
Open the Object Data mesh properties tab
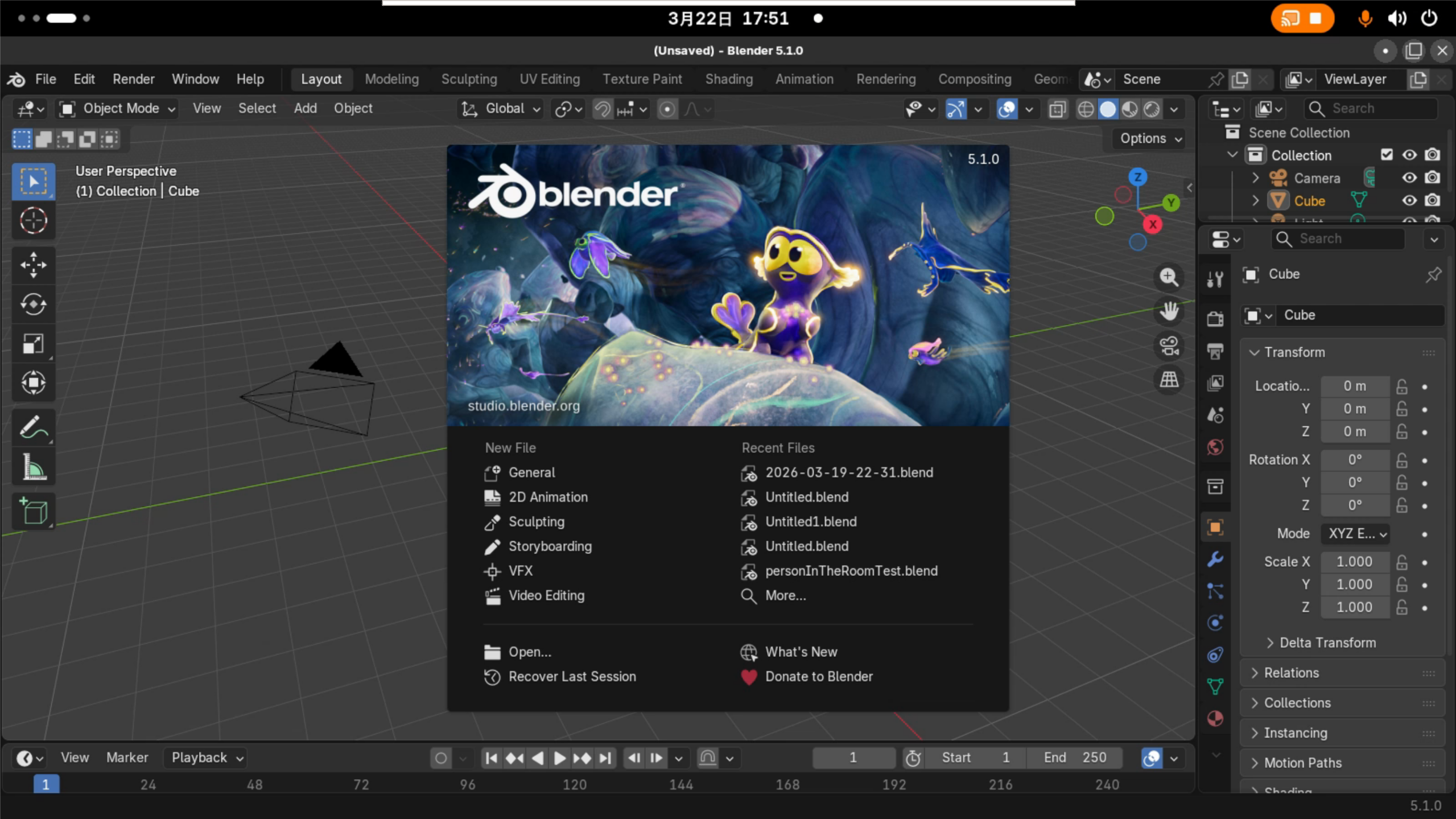[1215, 687]
